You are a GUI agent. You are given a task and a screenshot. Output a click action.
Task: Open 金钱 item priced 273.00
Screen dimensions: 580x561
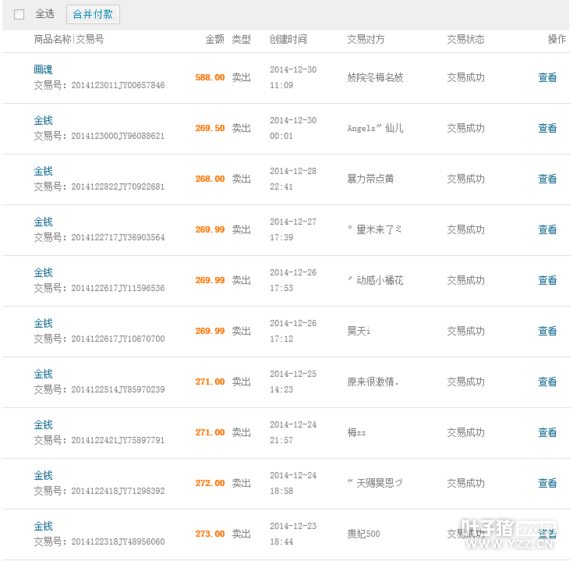pos(43,526)
